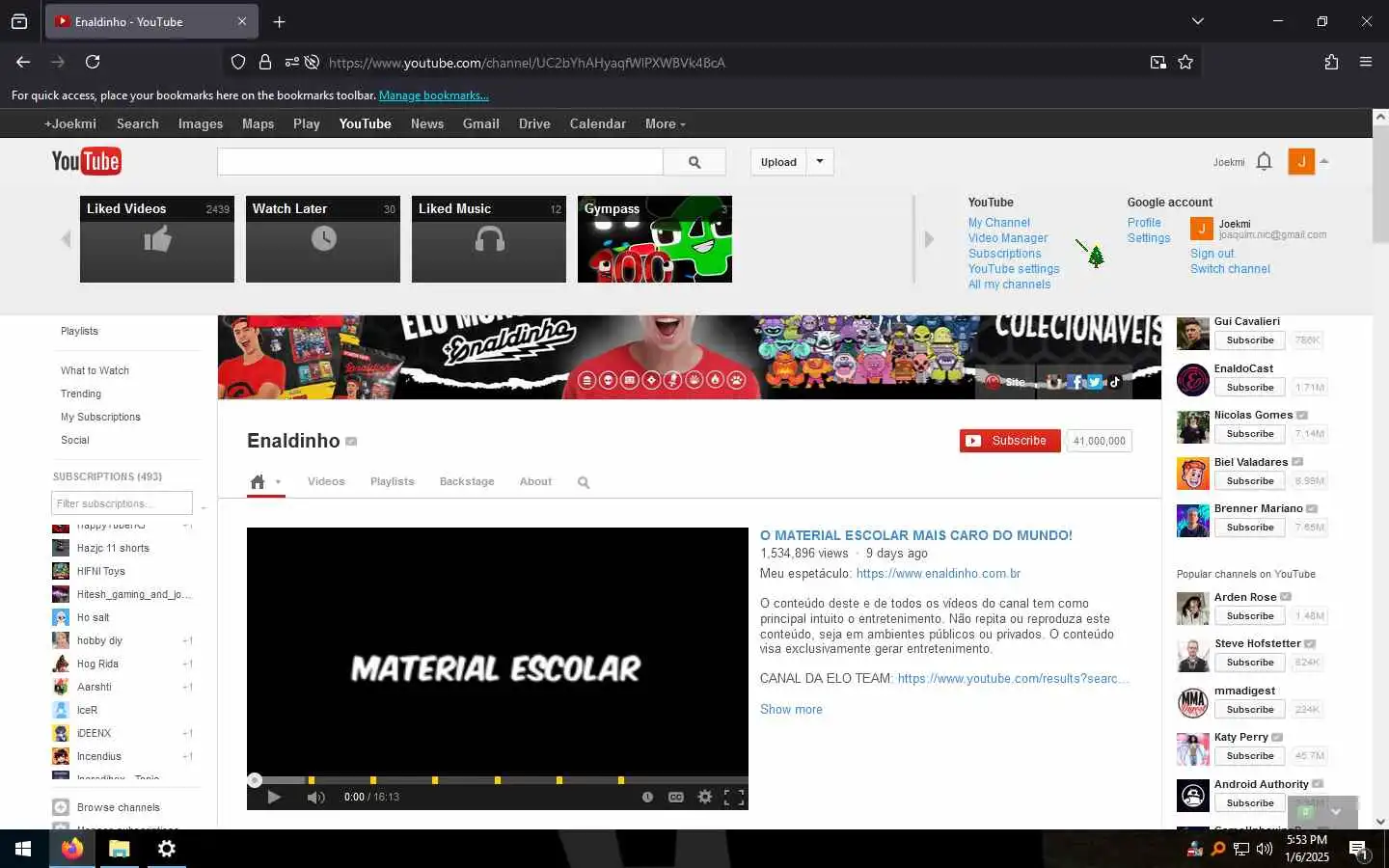Open a new browser tab

pyautogui.click(x=279, y=21)
